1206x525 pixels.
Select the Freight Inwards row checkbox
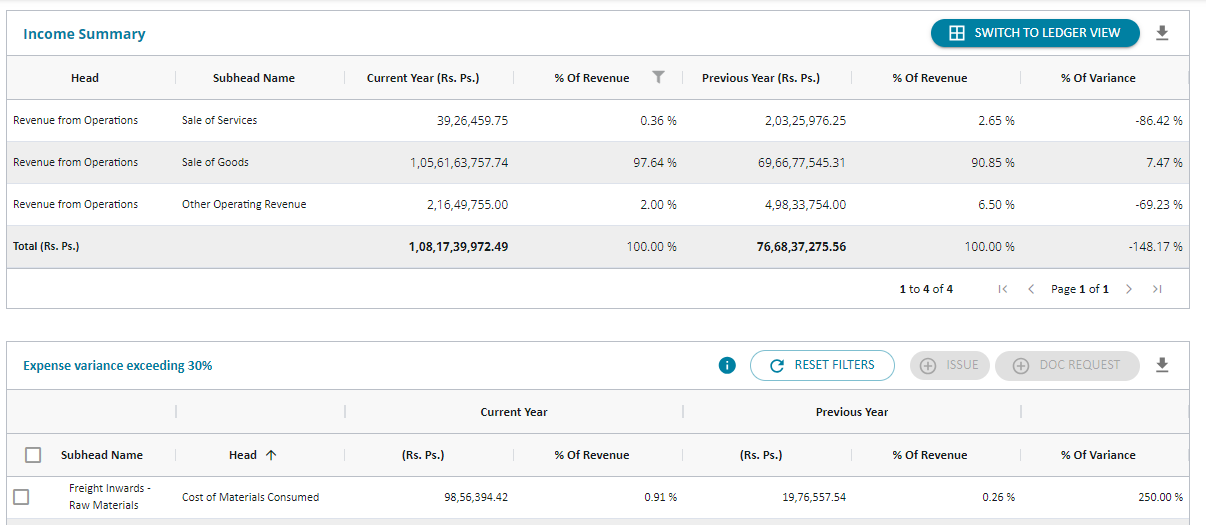coord(21,497)
